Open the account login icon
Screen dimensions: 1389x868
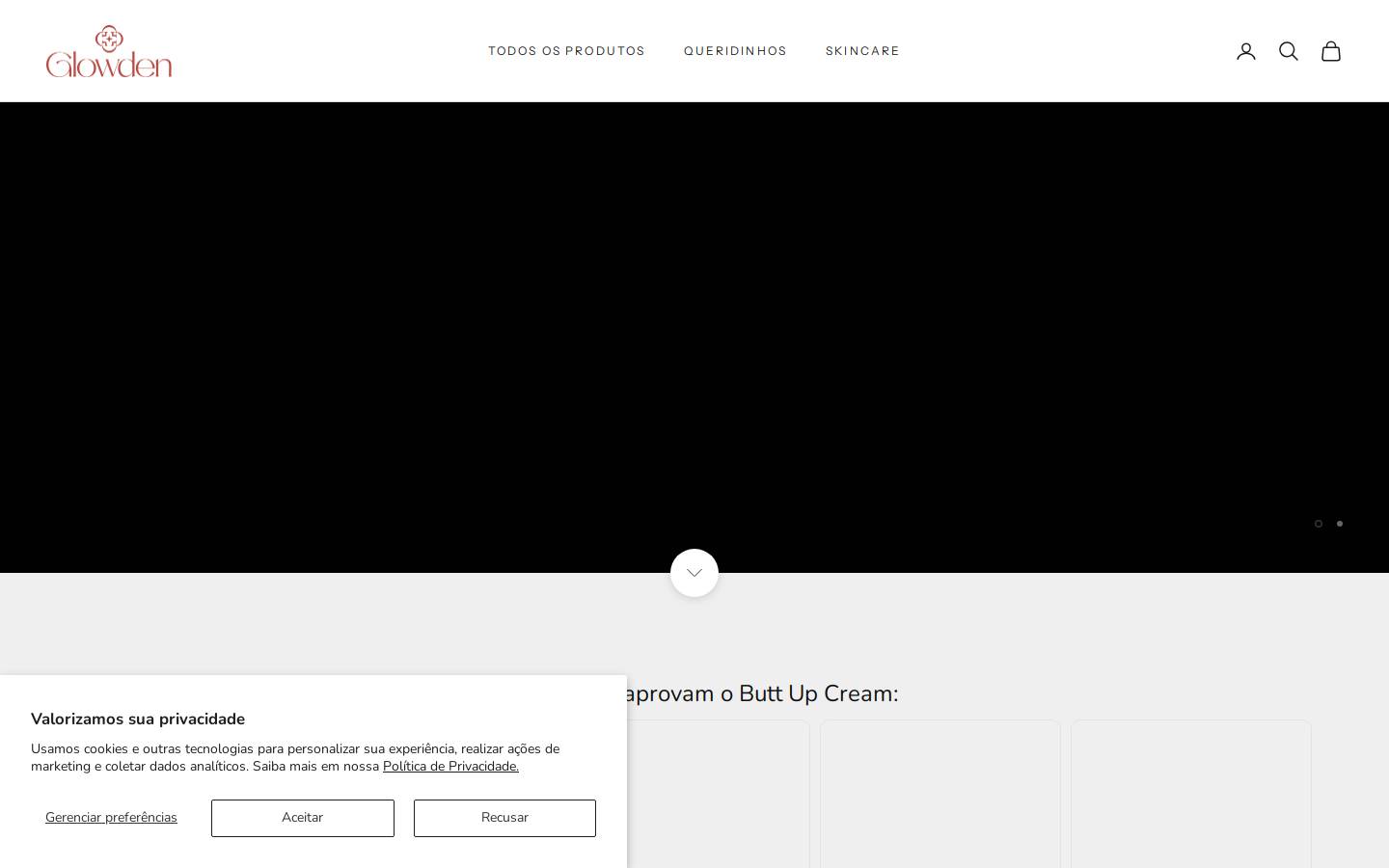[1246, 51]
